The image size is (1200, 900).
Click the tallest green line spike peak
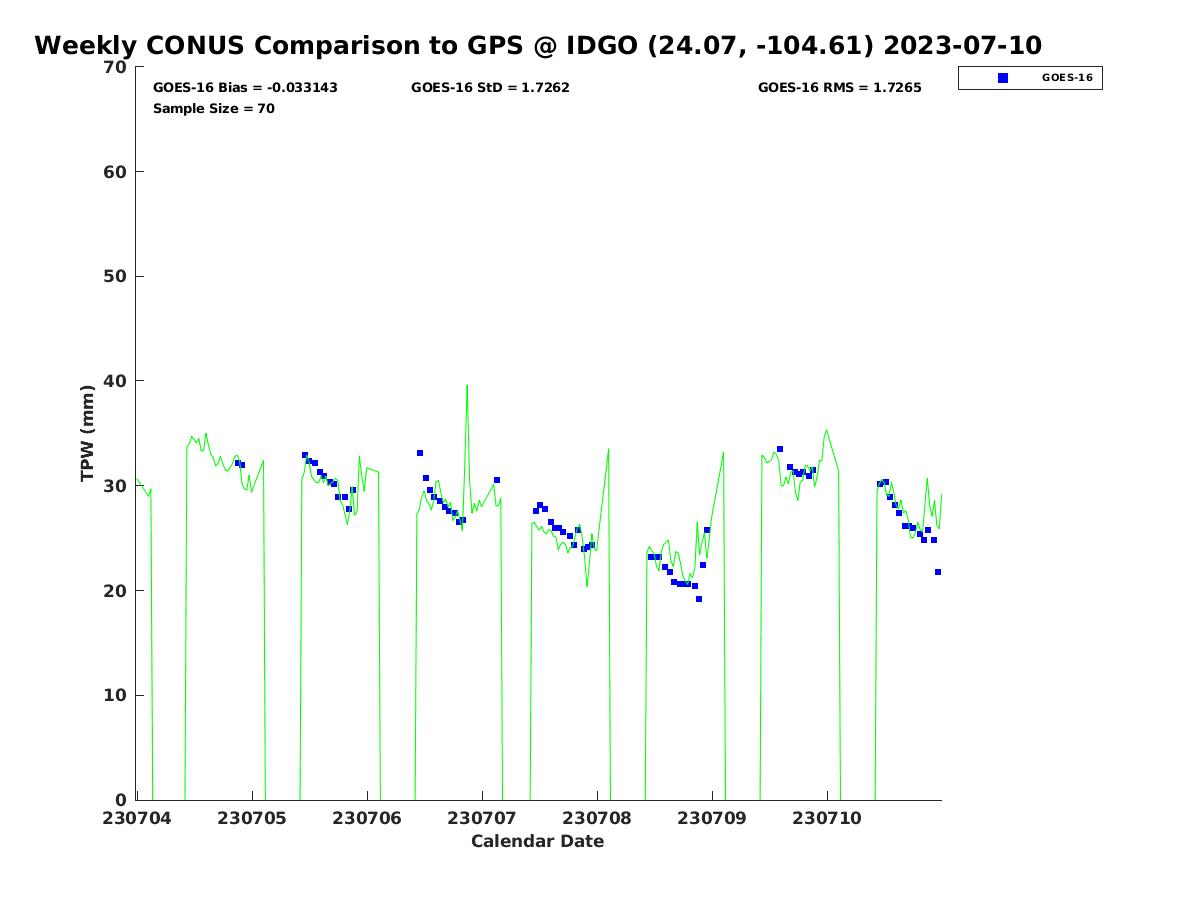click(x=466, y=386)
